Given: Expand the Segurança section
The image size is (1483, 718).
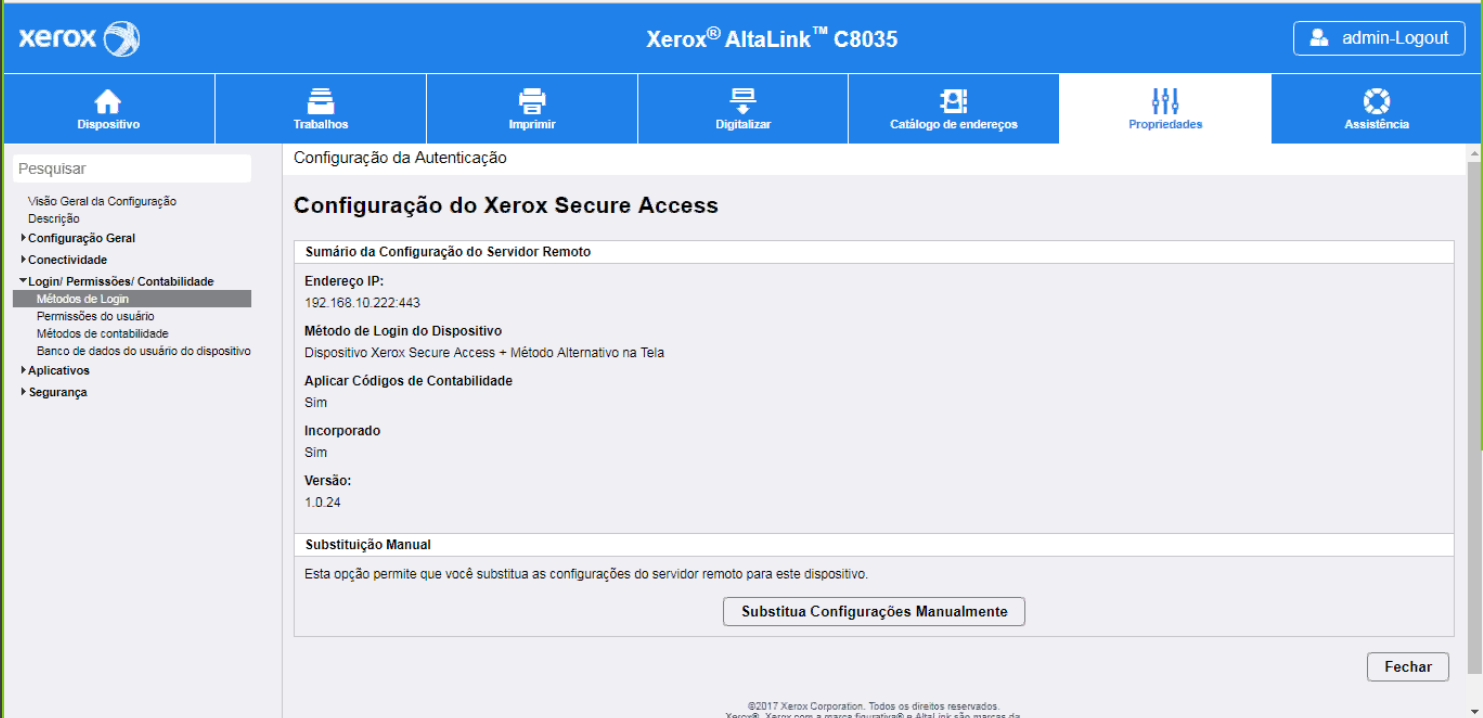Looking at the screenshot, I should (x=57, y=393).
